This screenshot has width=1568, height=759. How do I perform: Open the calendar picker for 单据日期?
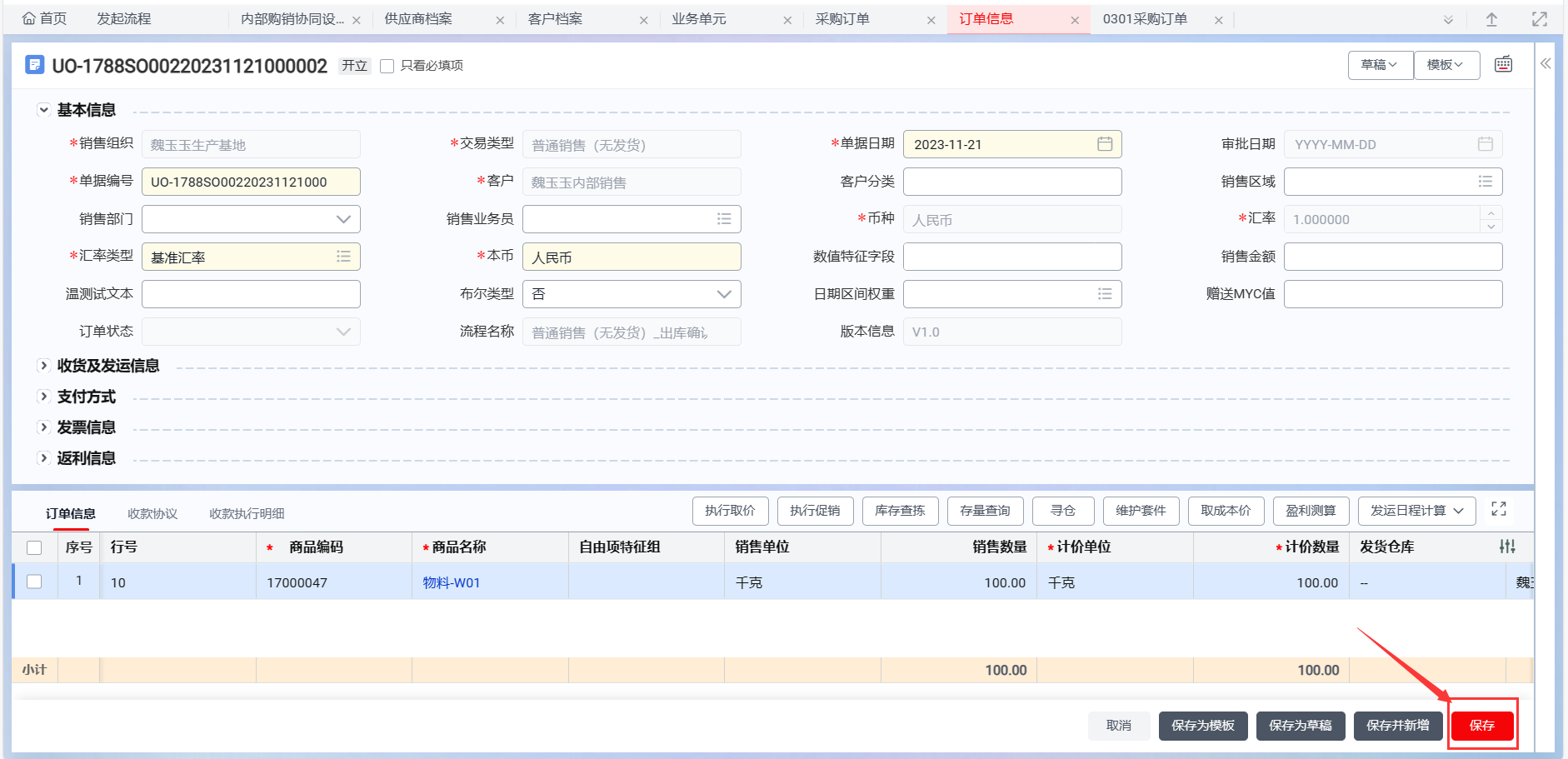(x=1106, y=143)
